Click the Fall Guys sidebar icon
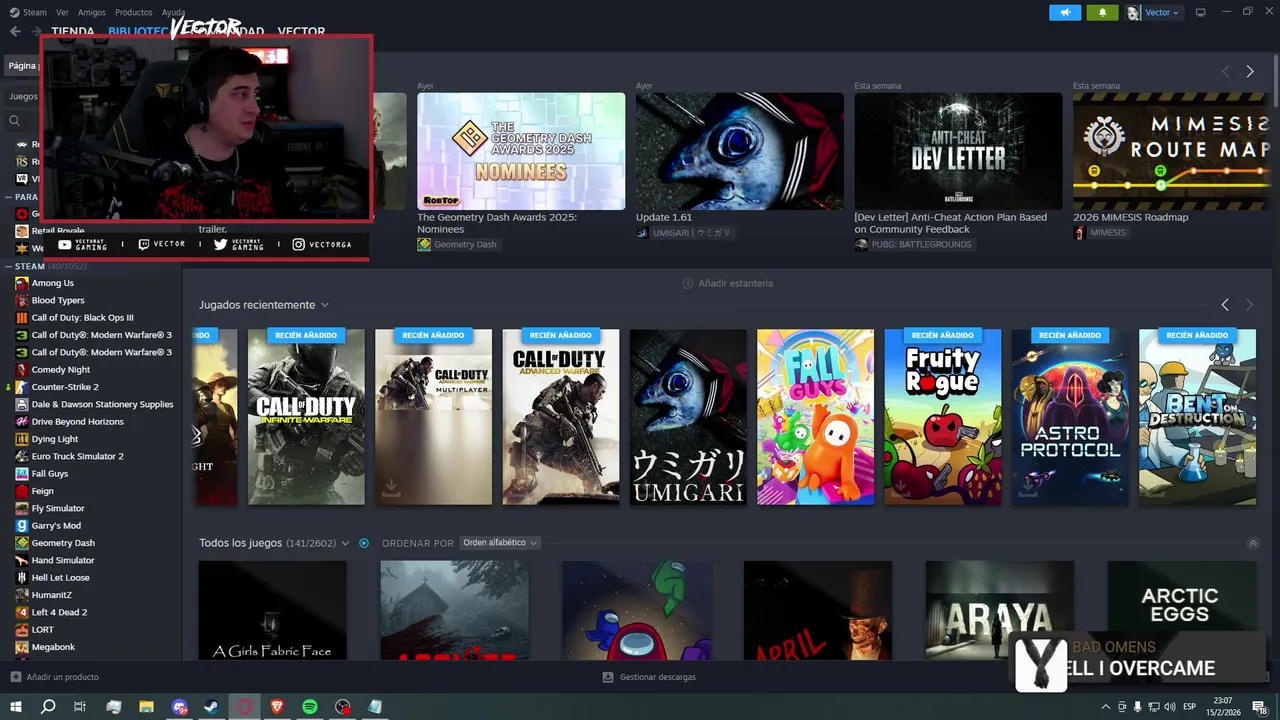 click(x=21, y=473)
